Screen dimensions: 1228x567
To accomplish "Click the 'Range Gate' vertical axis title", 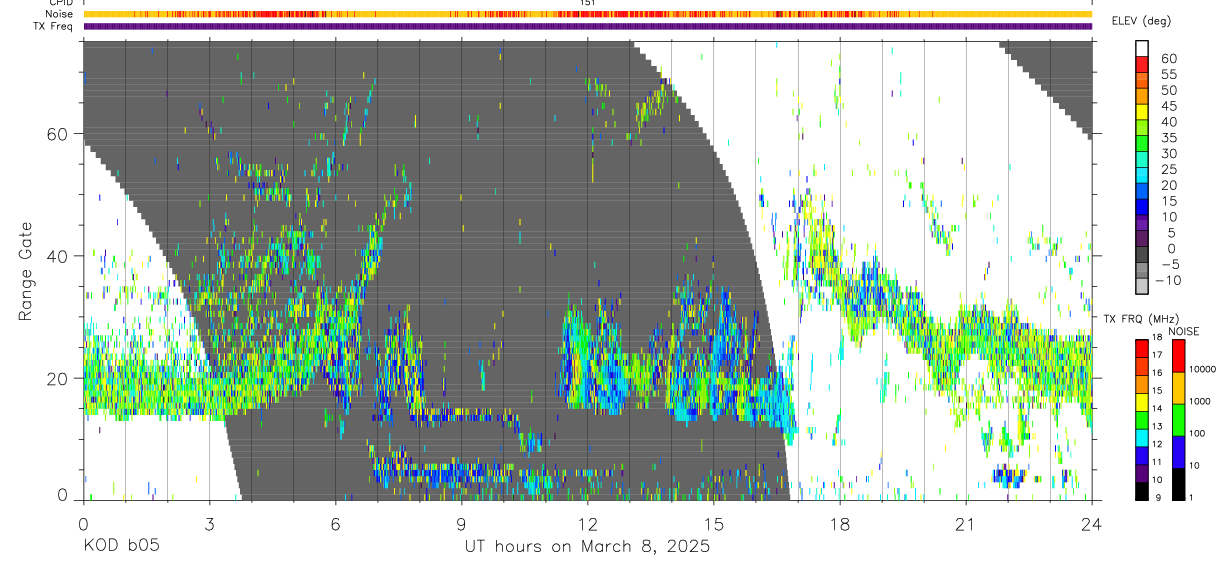I will (26, 269).
